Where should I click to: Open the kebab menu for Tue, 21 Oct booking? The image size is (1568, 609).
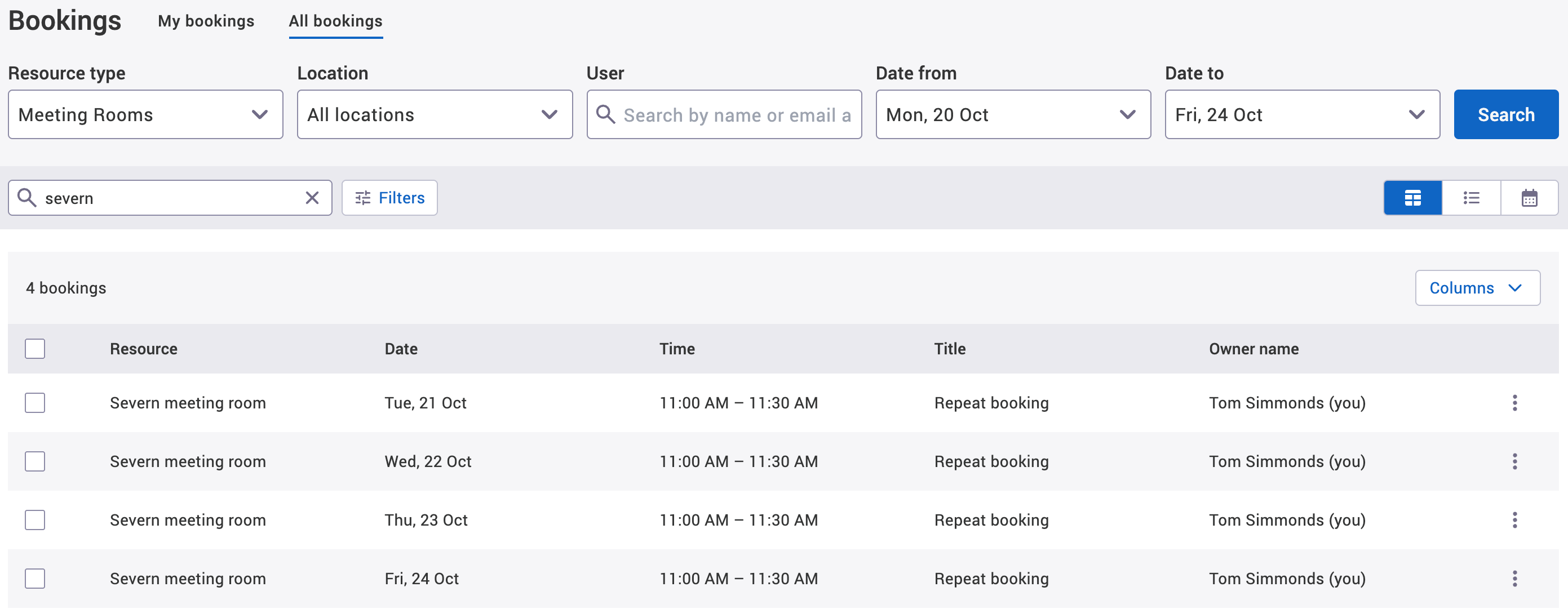(1514, 403)
